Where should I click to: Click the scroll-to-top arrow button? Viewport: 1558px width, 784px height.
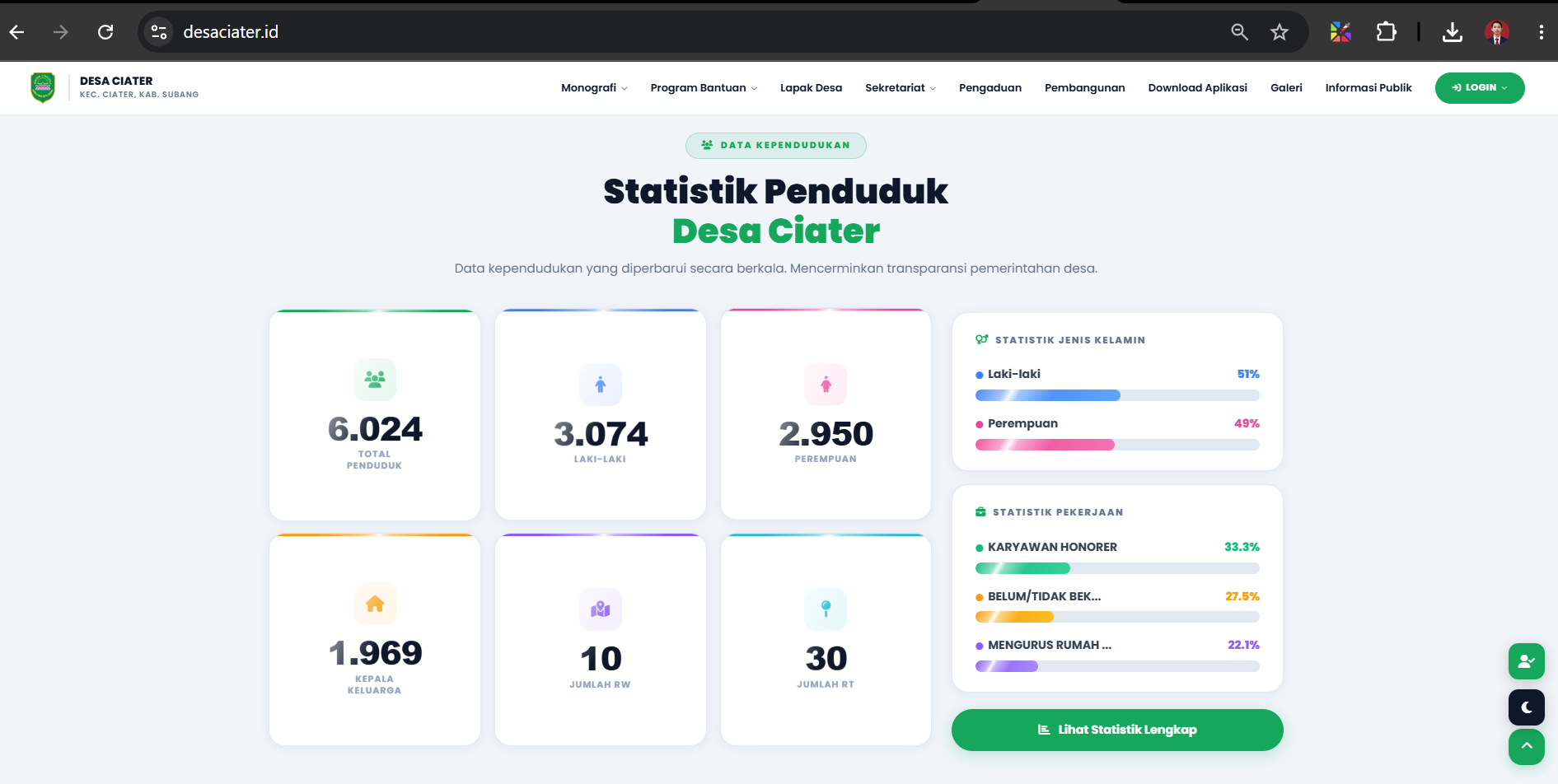pos(1527,747)
